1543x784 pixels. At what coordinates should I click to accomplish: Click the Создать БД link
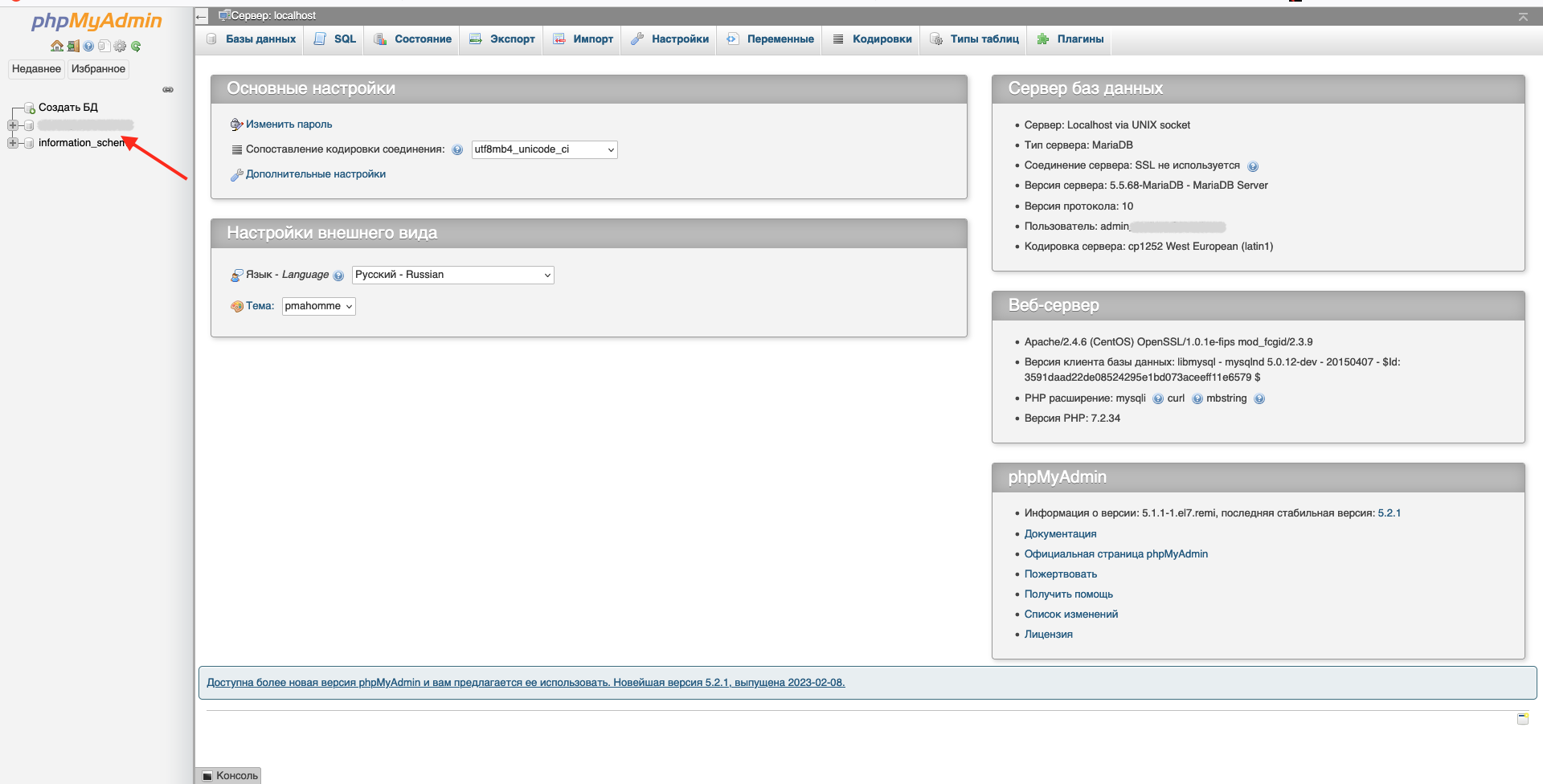[68, 108]
